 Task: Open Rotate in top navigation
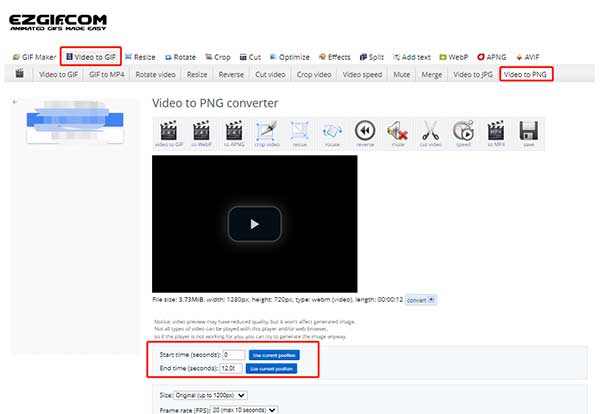[x=180, y=57]
